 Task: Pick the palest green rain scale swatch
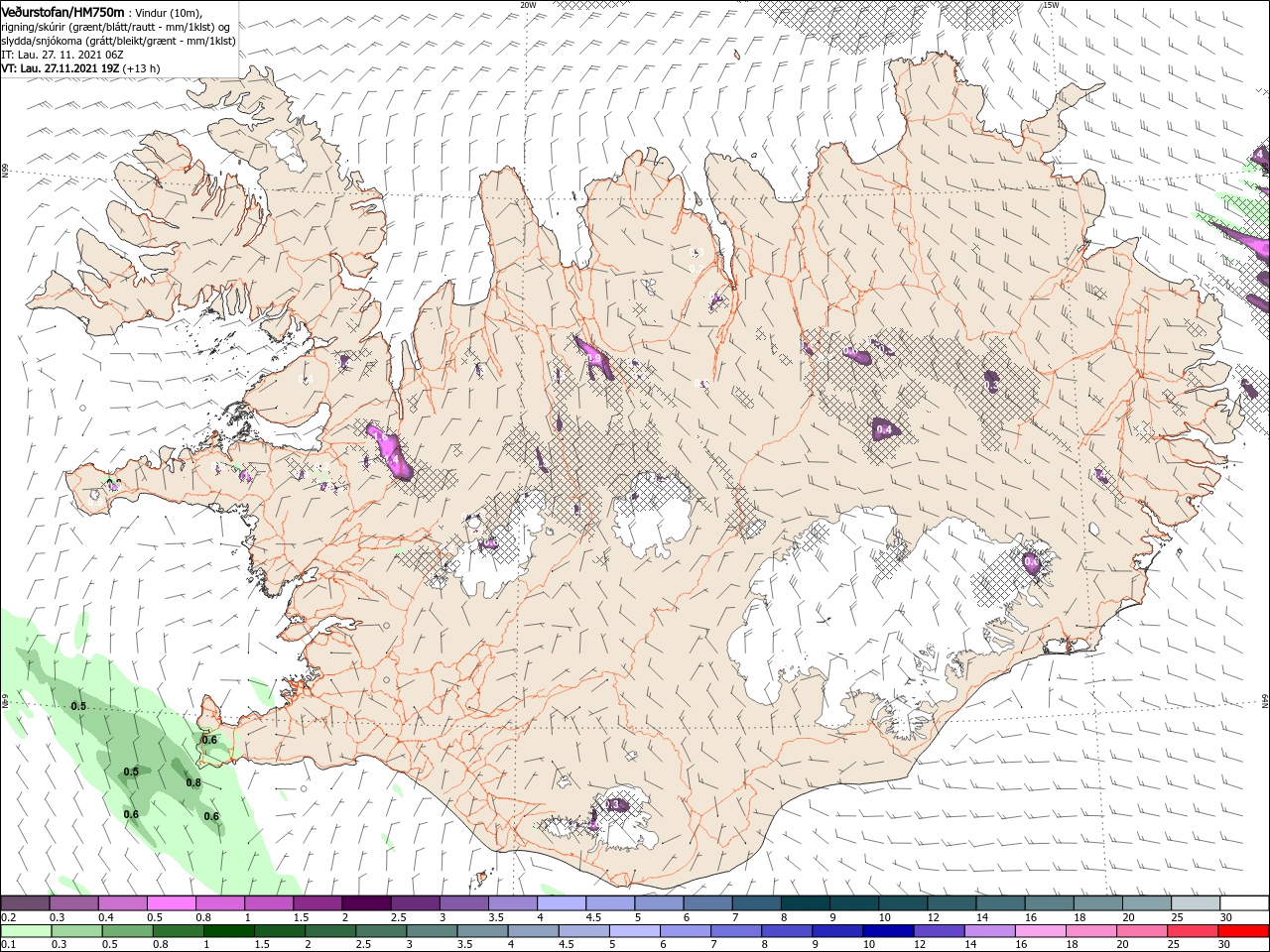26,931
